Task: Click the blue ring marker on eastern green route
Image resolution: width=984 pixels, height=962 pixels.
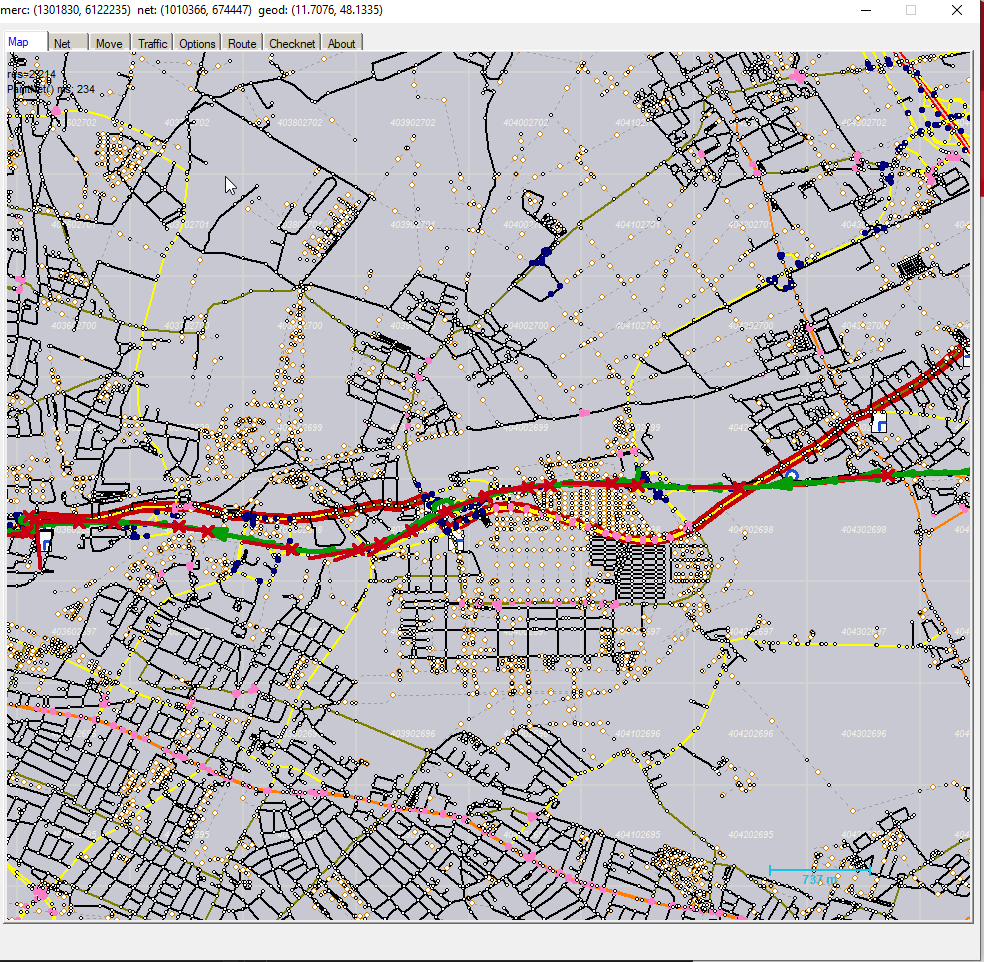Action: 791,477
